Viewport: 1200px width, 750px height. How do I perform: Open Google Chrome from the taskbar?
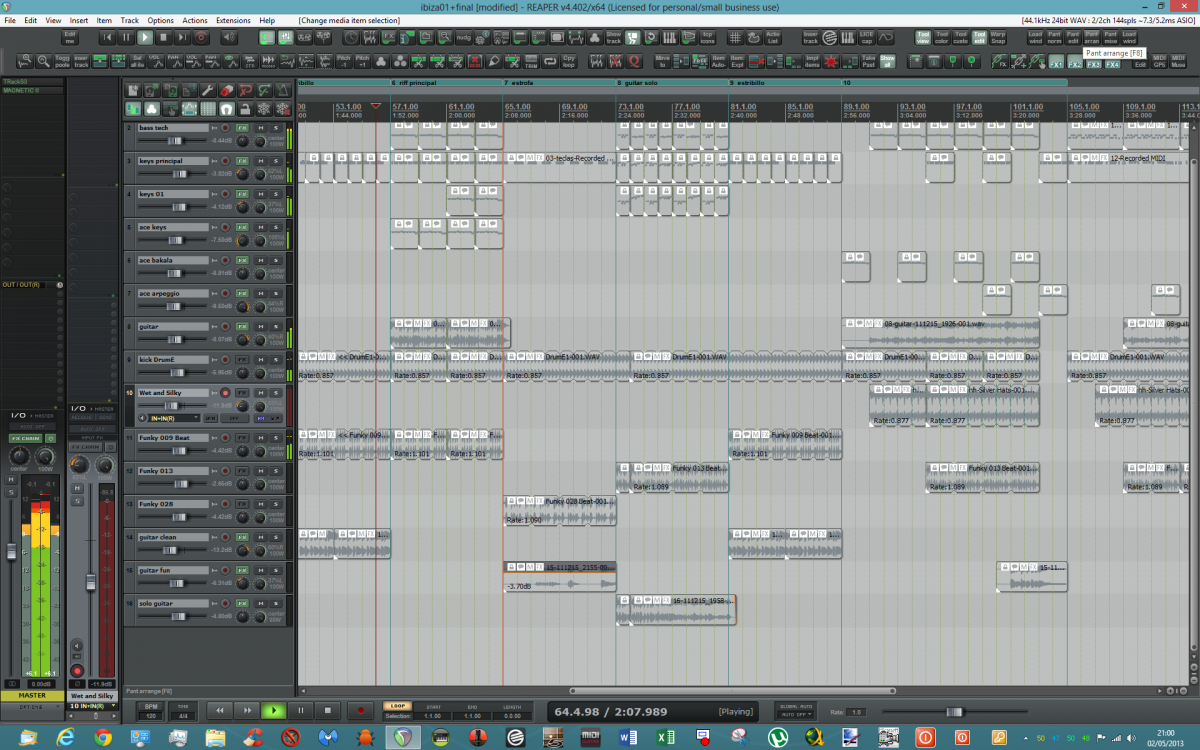click(102, 737)
